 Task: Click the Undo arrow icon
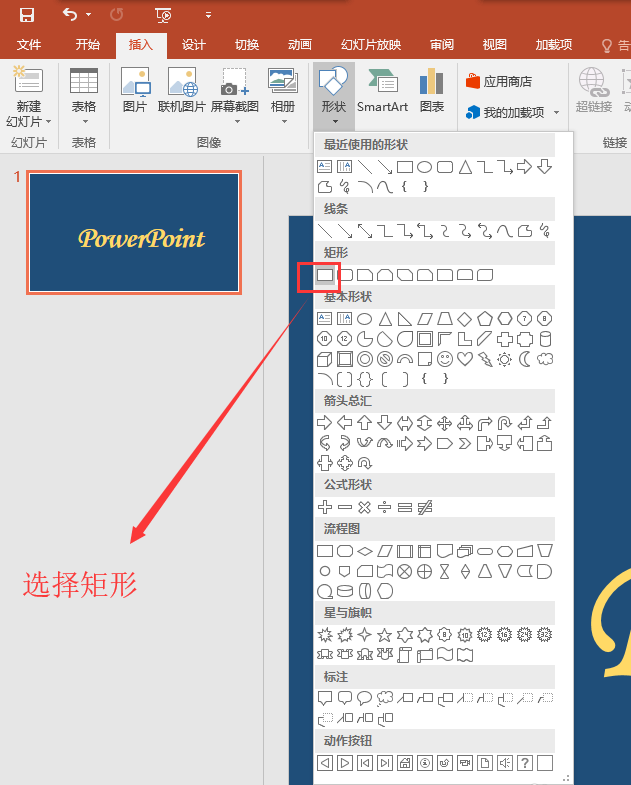click(x=70, y=15)
